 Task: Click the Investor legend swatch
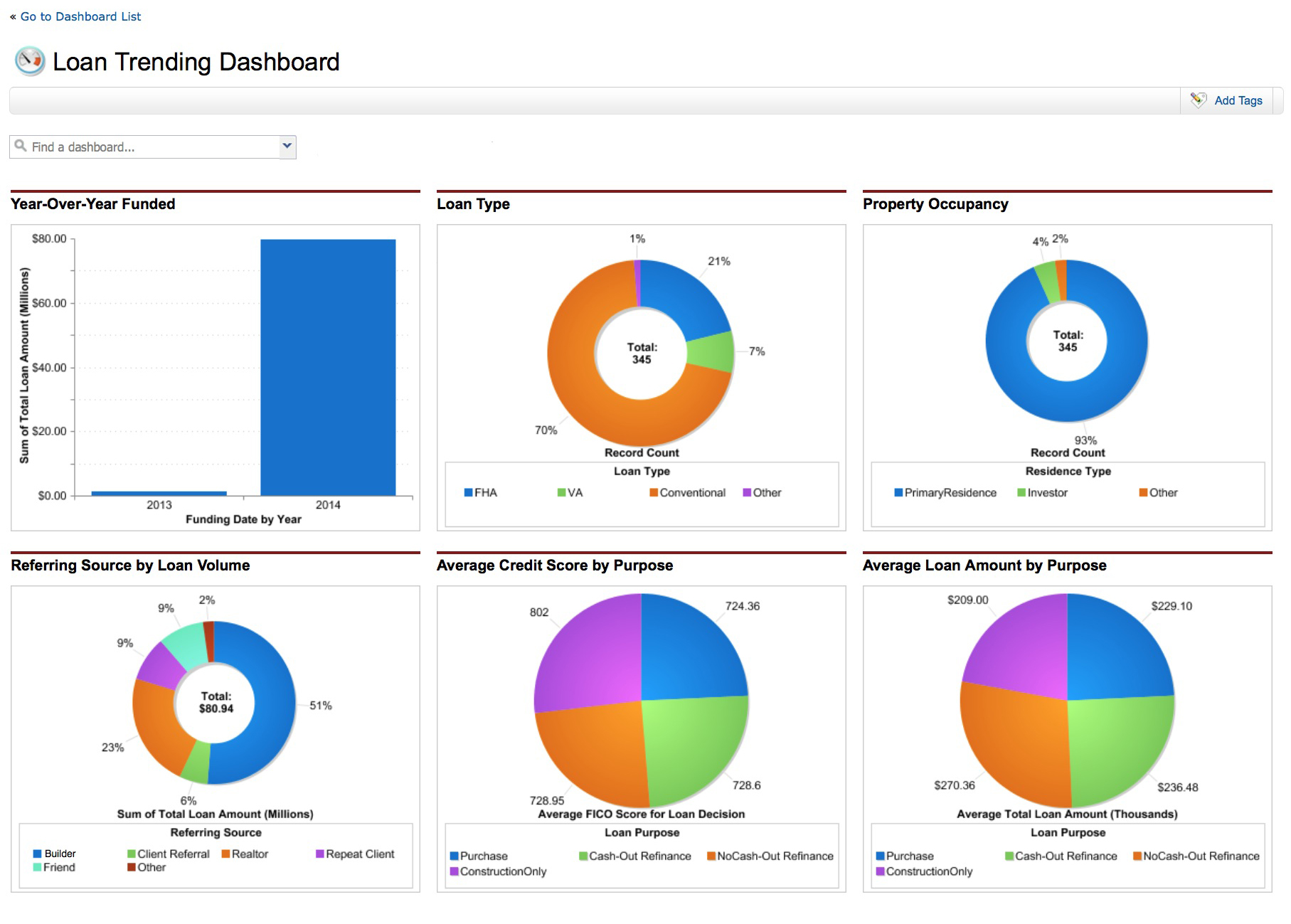(x=1021, y=492)
